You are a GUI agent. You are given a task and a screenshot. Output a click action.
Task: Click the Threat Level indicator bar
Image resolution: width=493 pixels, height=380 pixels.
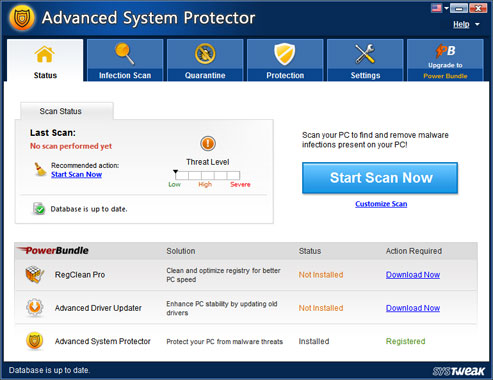click(x=207, y=175)
